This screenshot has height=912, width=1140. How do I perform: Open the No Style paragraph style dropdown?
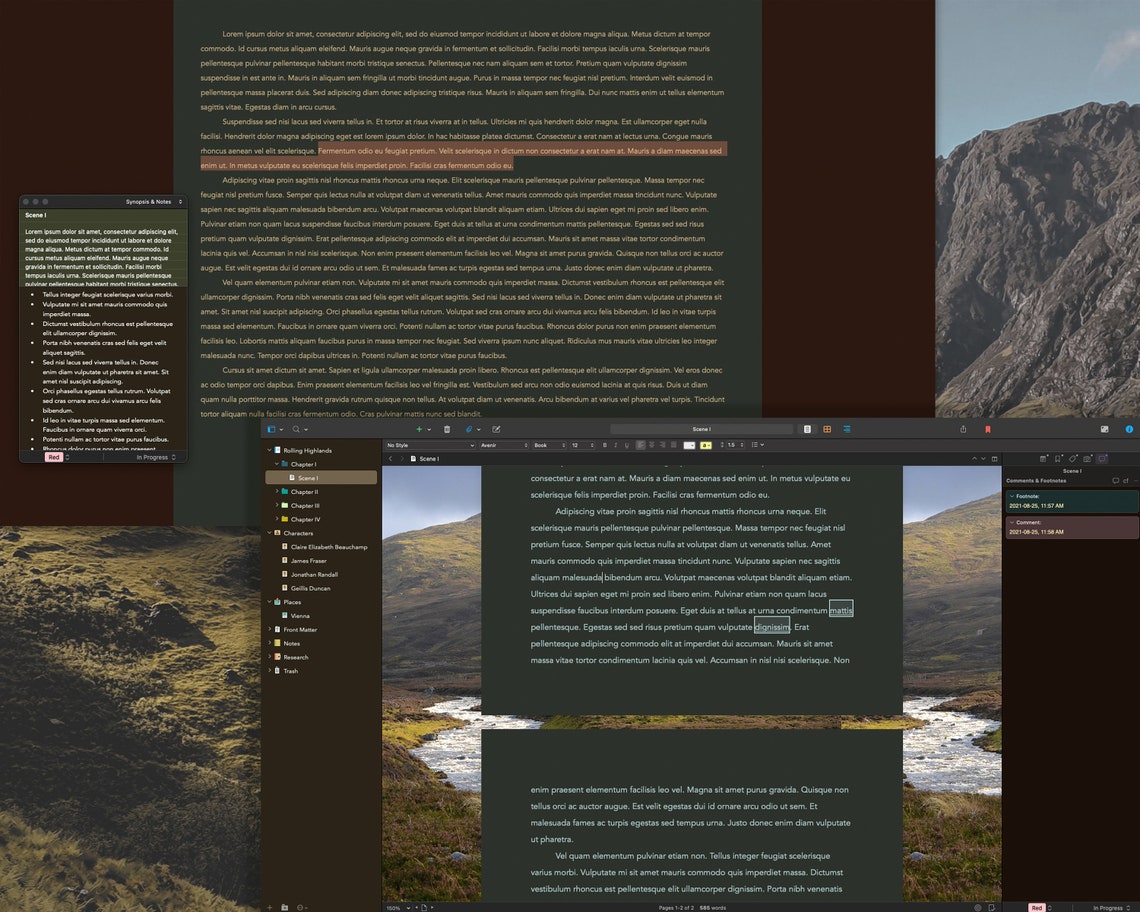[x=430, y=444]
